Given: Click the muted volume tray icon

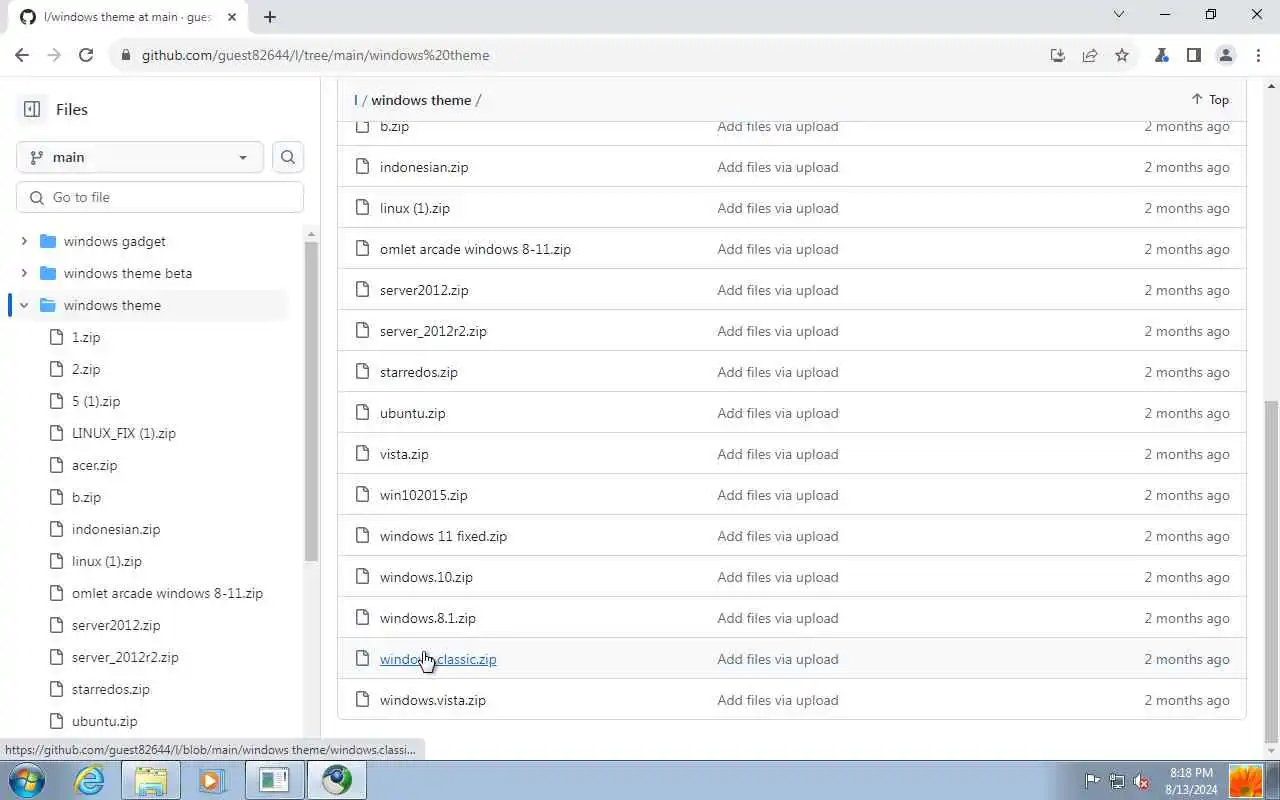Looking at the screenshot, I should click(1141, 781).
